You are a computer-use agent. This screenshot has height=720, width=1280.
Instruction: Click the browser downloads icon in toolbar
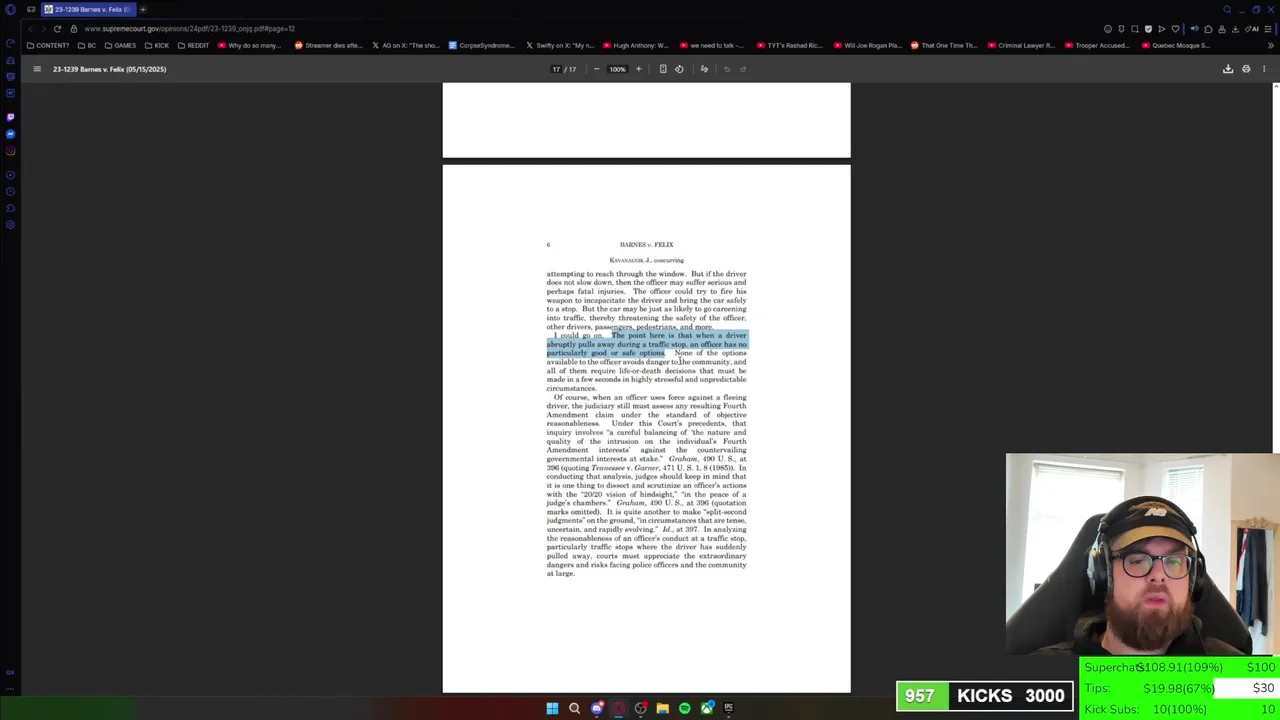[x=1235, y=29]
